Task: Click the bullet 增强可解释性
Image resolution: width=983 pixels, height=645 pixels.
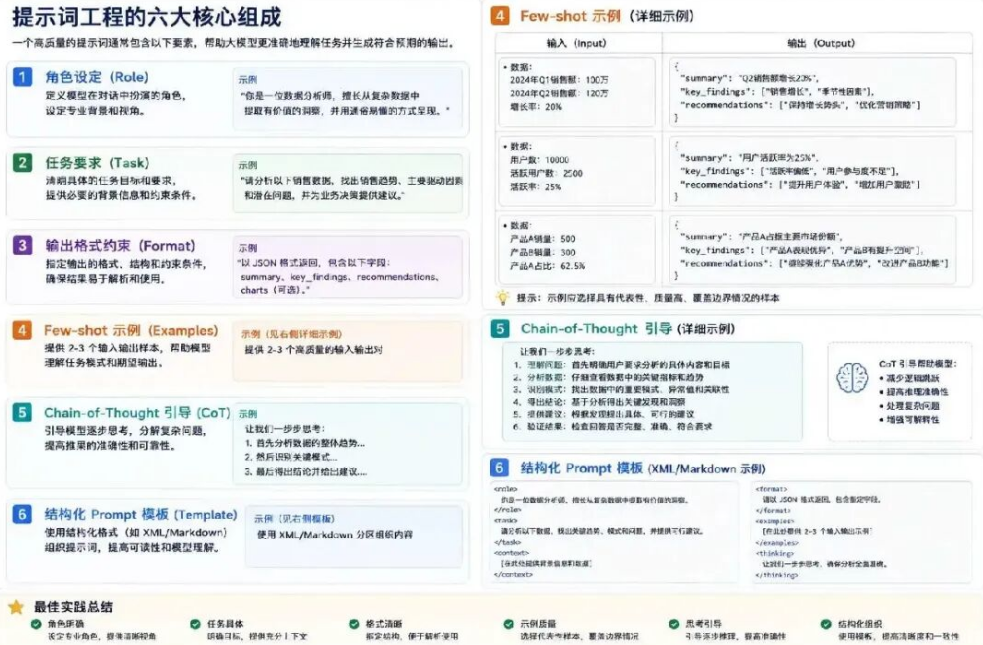Action: click(x=910, y=419)
